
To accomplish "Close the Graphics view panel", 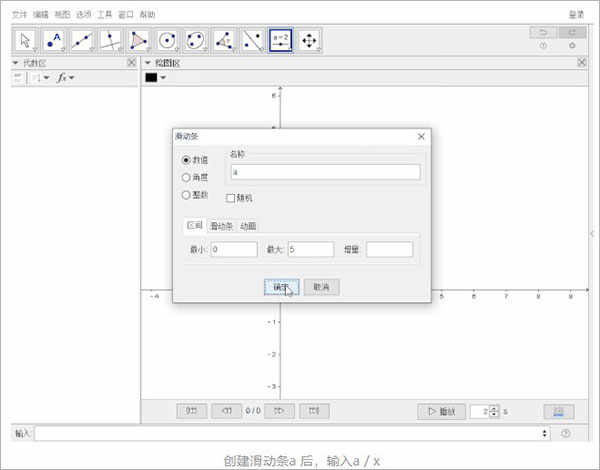I will pos(582,62).
